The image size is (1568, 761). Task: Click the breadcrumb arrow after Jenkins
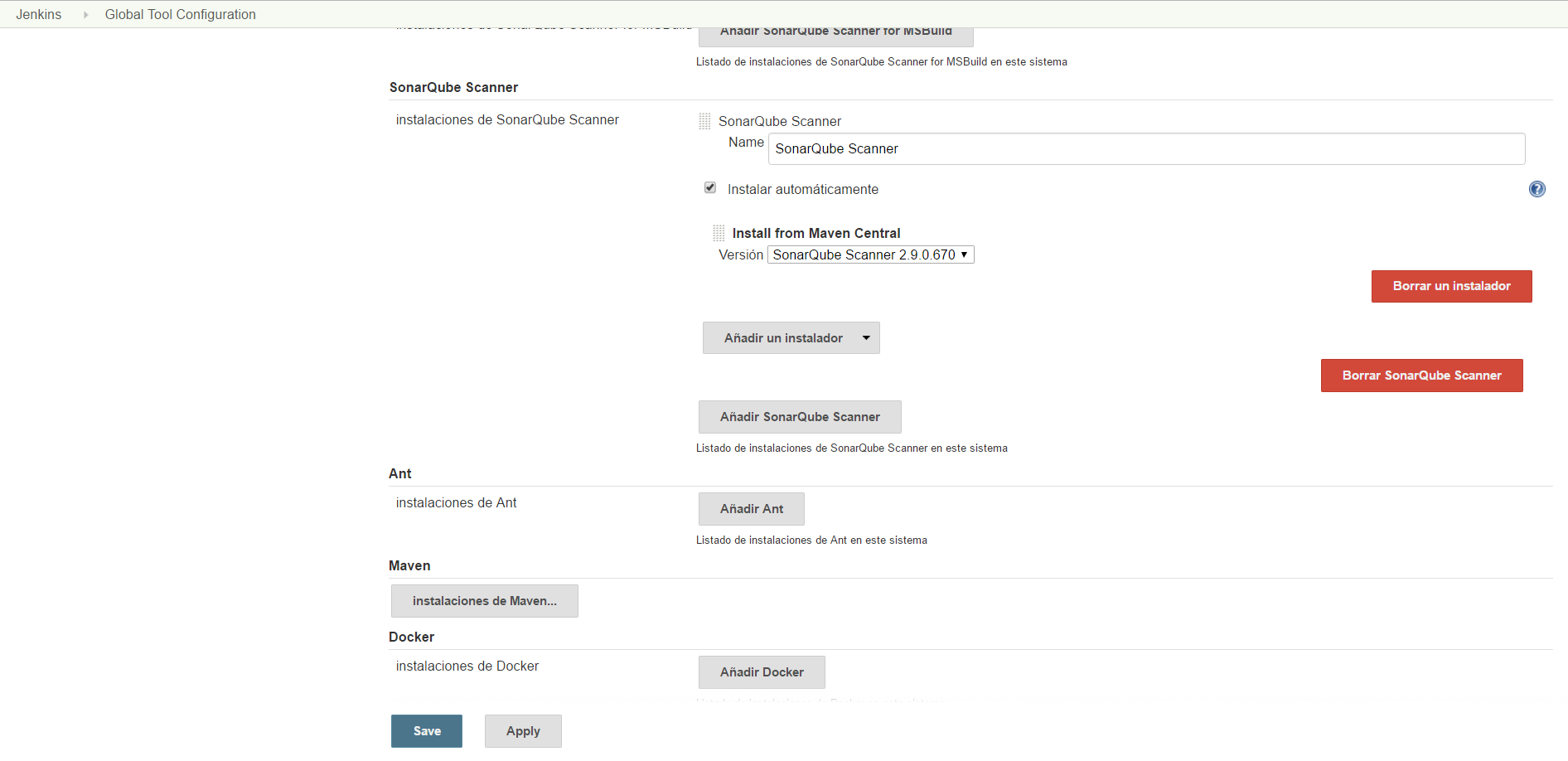click(x=85, y=14)
